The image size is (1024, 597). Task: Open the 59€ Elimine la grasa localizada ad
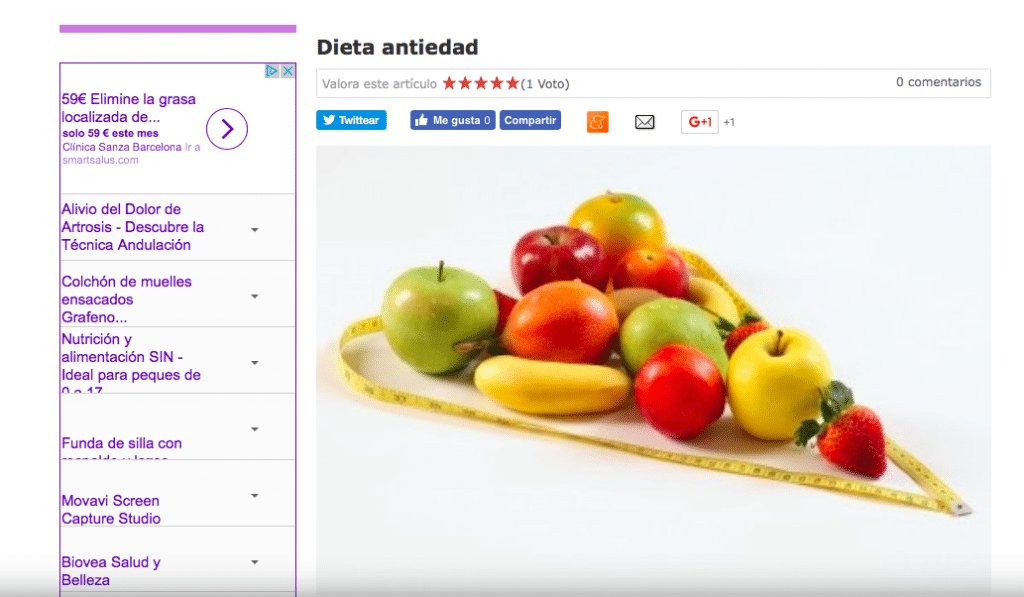(x=129, y=108)
